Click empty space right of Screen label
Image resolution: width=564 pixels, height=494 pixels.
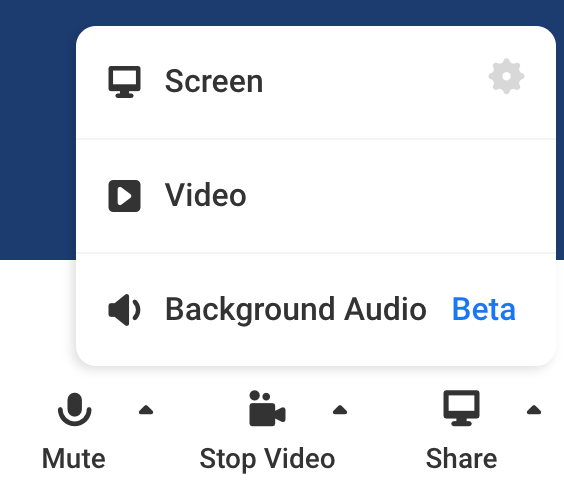point(374,82)
